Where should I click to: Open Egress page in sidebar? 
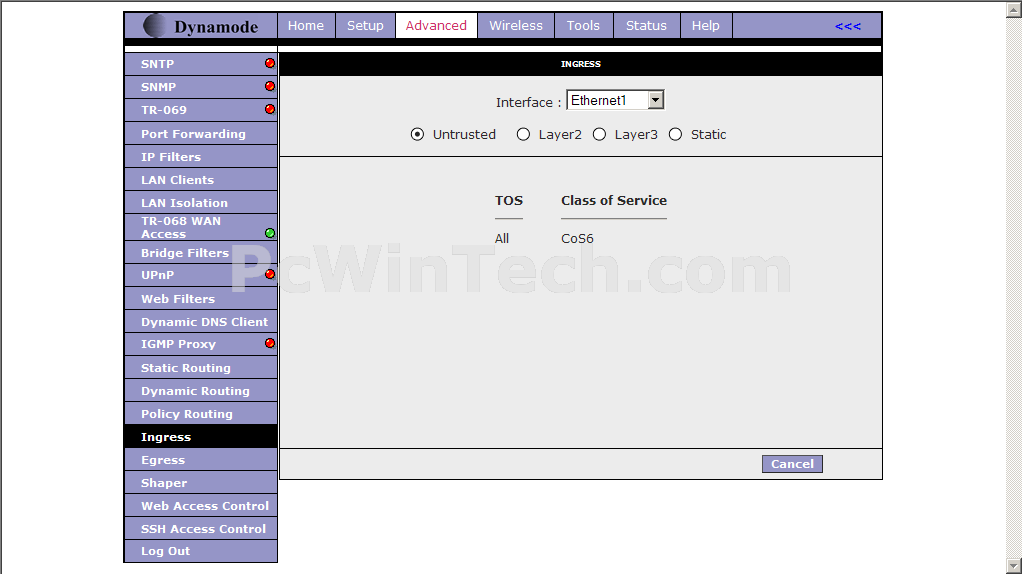(x=200, y=459)
